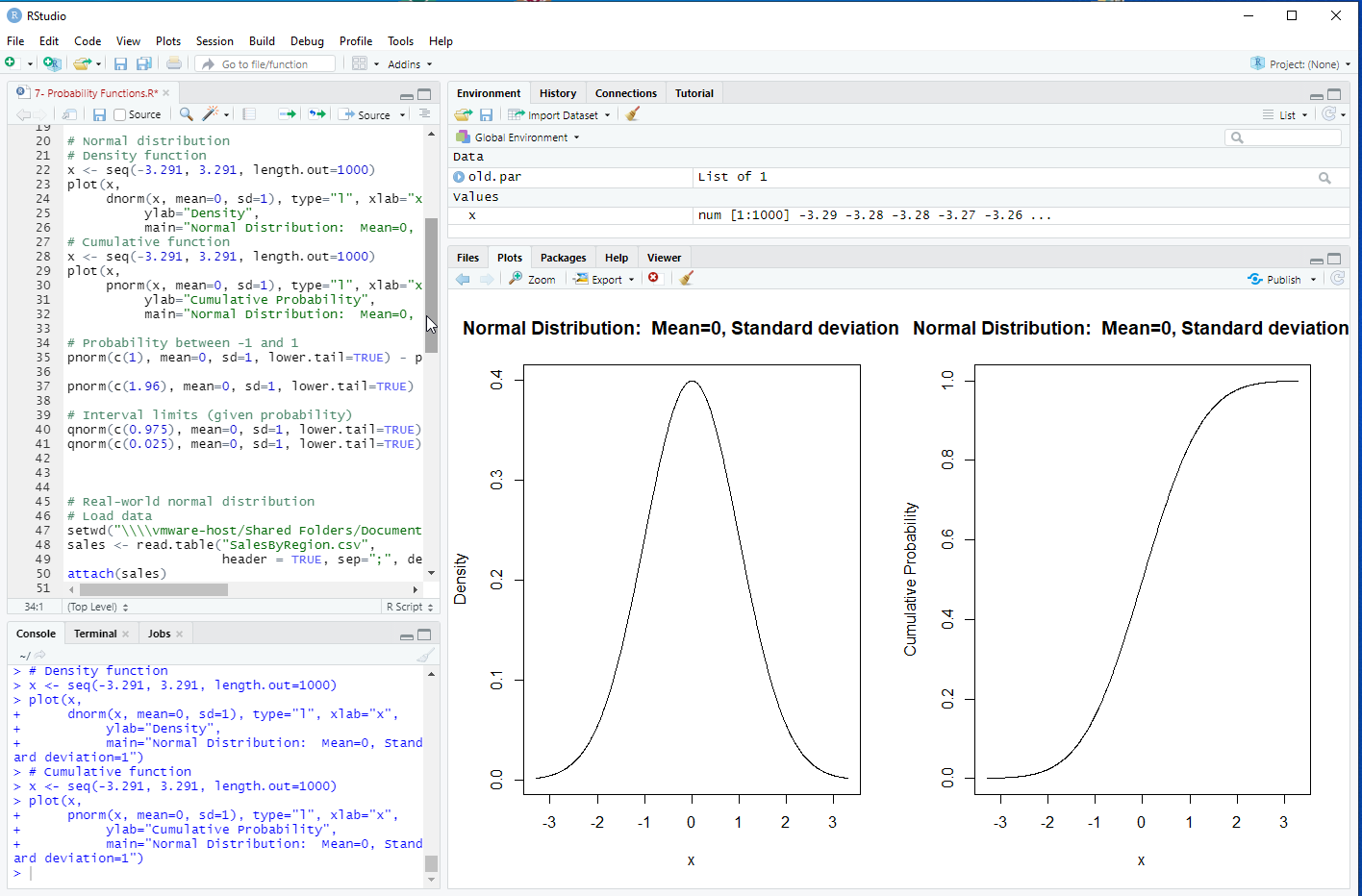
Task: Open the Tools menu
Action: tap(400, 41)
